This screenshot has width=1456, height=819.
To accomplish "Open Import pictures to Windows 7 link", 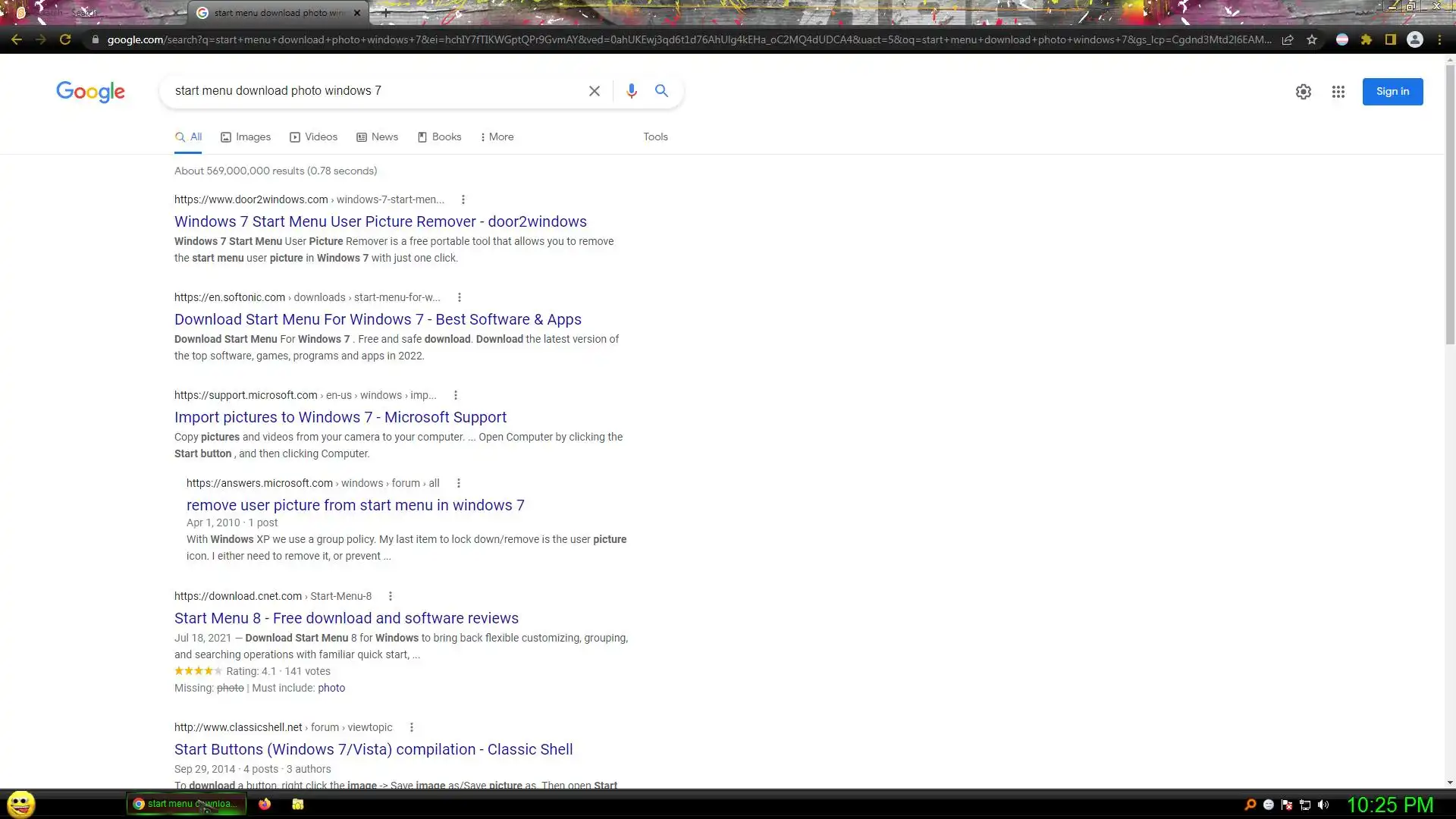I will [x=340, y=417].
